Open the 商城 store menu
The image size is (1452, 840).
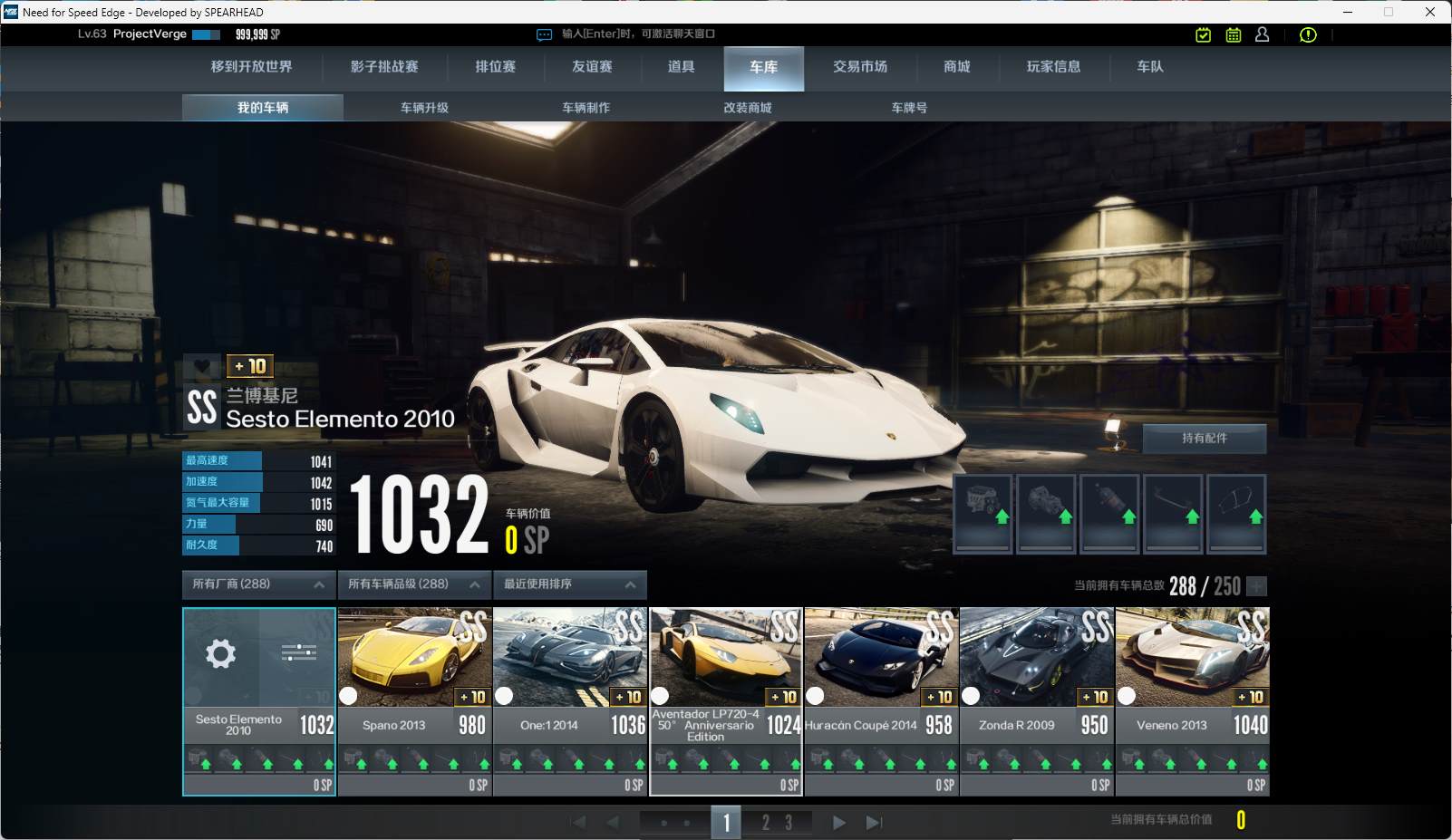coord(957,67)
